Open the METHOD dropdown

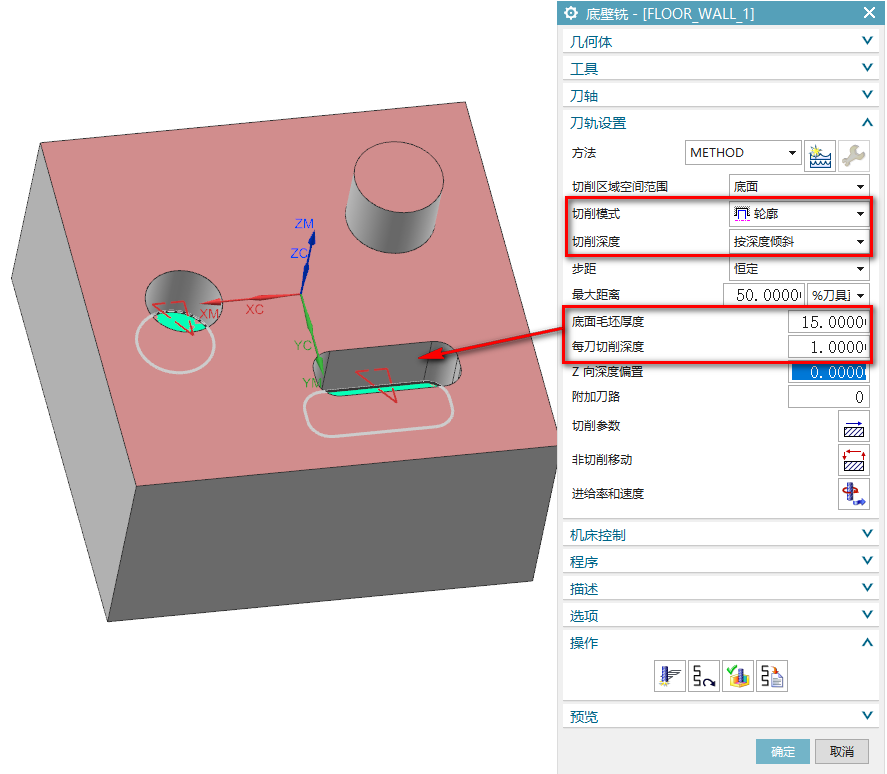[744, 153]
